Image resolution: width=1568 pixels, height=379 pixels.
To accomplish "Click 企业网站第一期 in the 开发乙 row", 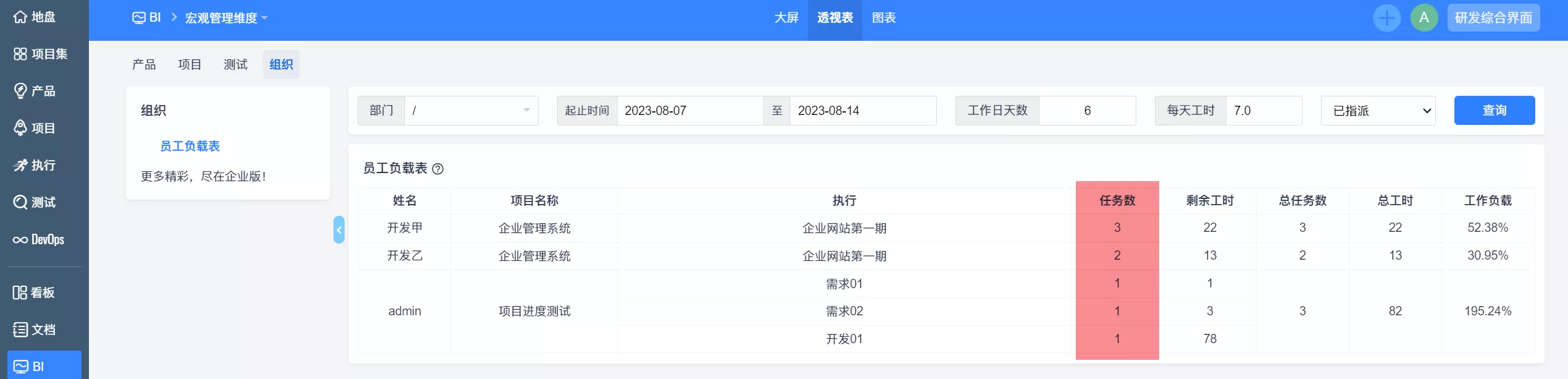I will [844, 256].
